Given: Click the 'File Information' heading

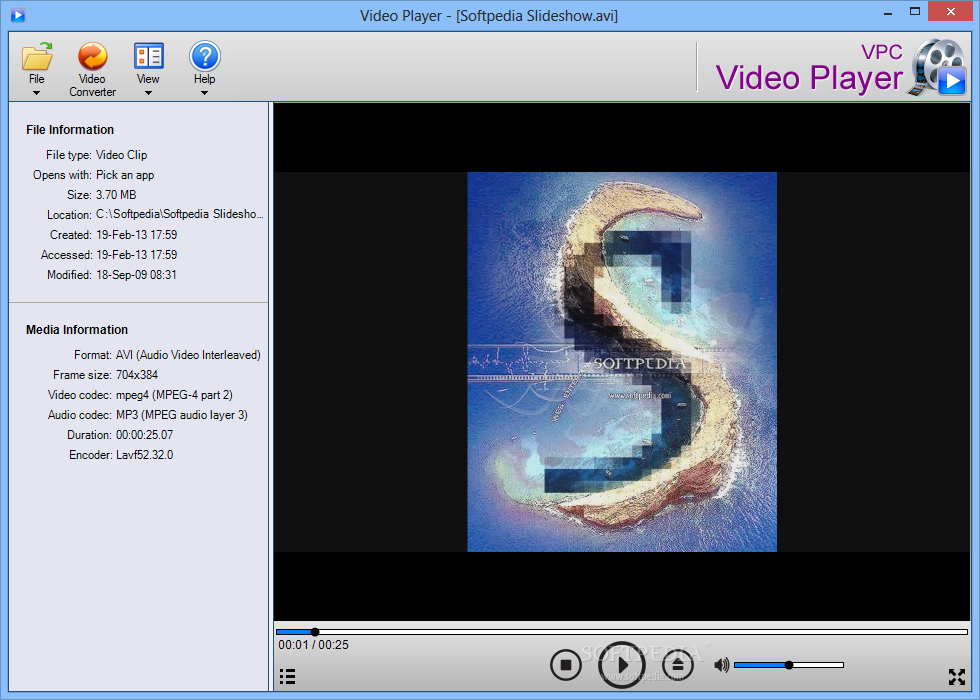Looking at the screenshot, I should click(70, 129).
